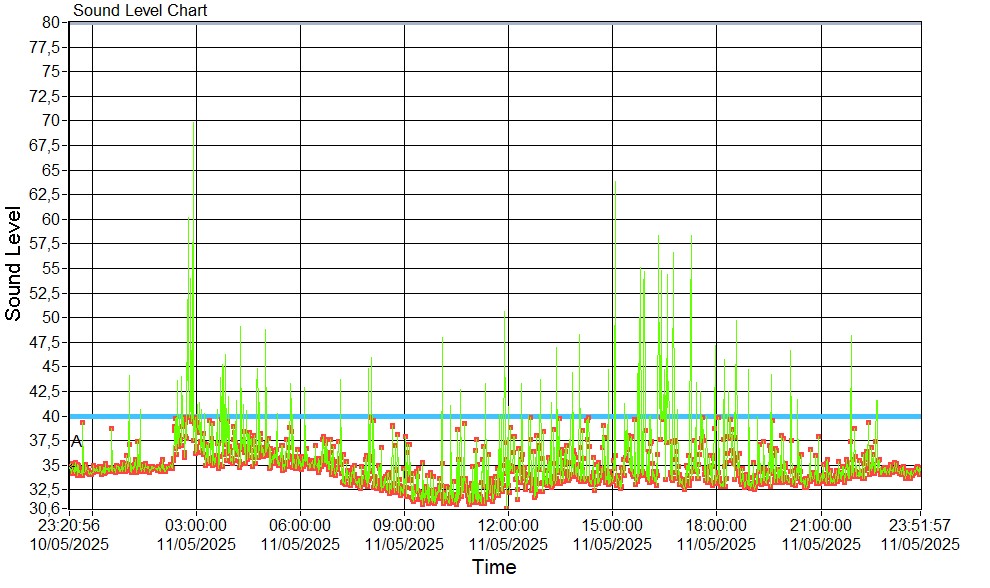Click the 03:00:00 time tick label
The height and width of the screenshot is (588, 990).
click(196, 525)
